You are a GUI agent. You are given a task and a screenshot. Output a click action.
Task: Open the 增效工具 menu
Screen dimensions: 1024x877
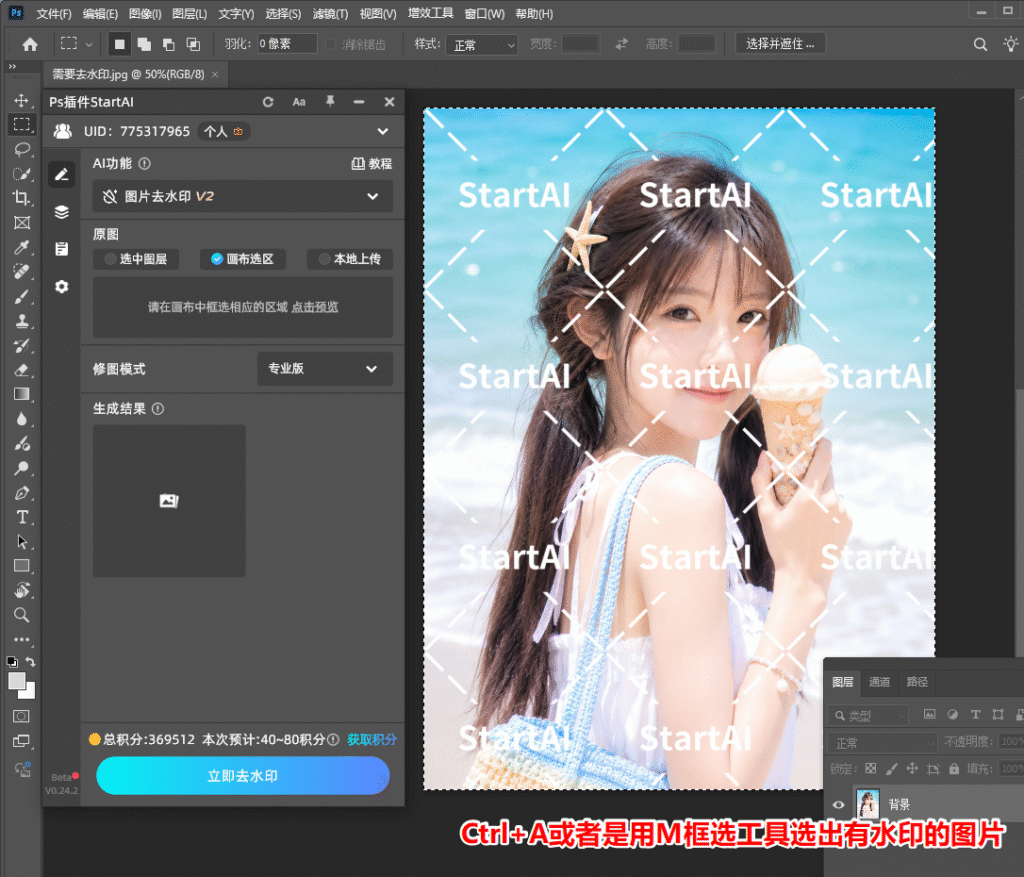coord(430,13)
